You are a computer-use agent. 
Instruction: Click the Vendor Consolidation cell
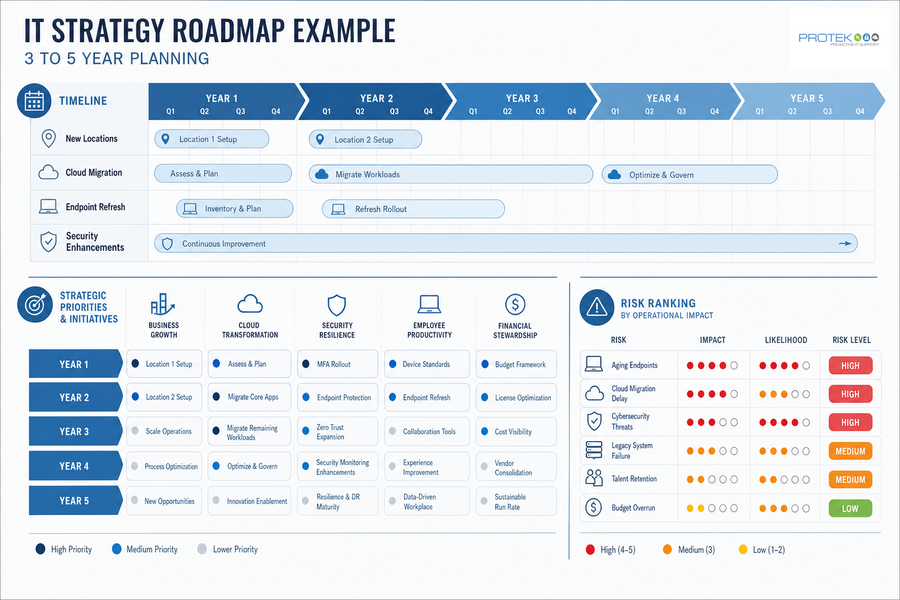[516, 467]
